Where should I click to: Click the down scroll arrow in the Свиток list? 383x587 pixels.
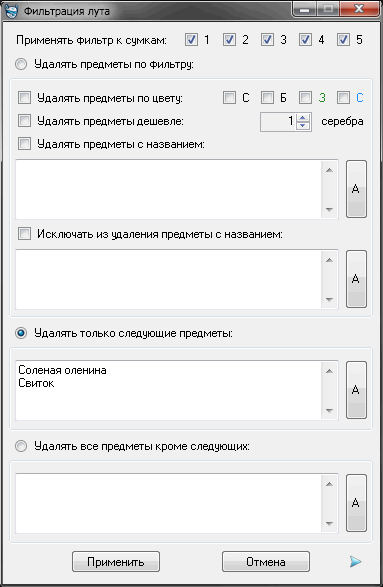tap(329, 411)
